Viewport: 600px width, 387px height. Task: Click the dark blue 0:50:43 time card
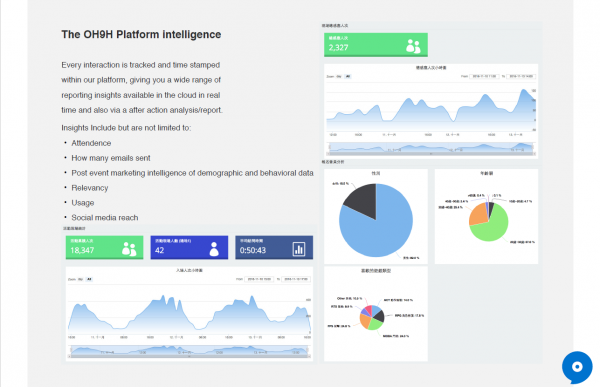point(274,248)
